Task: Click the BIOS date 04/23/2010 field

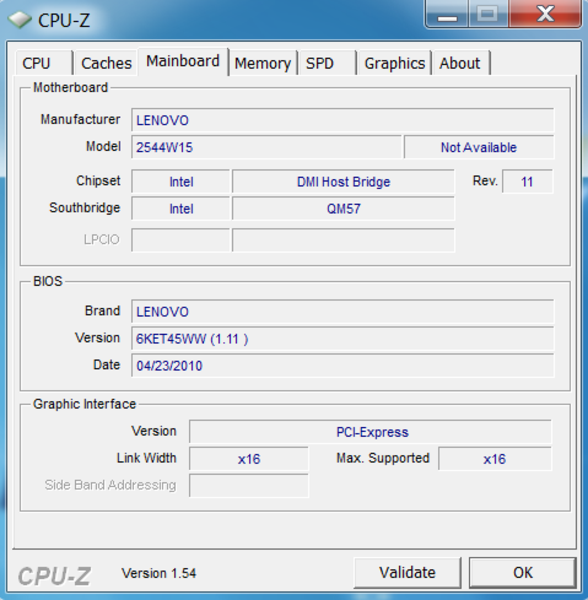Action: pos(342,365)
